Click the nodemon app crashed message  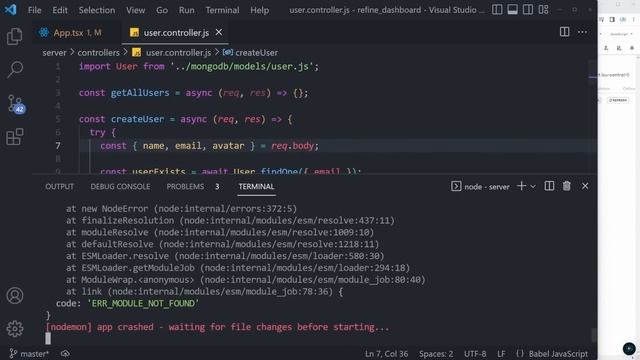[x=217, y=327]
